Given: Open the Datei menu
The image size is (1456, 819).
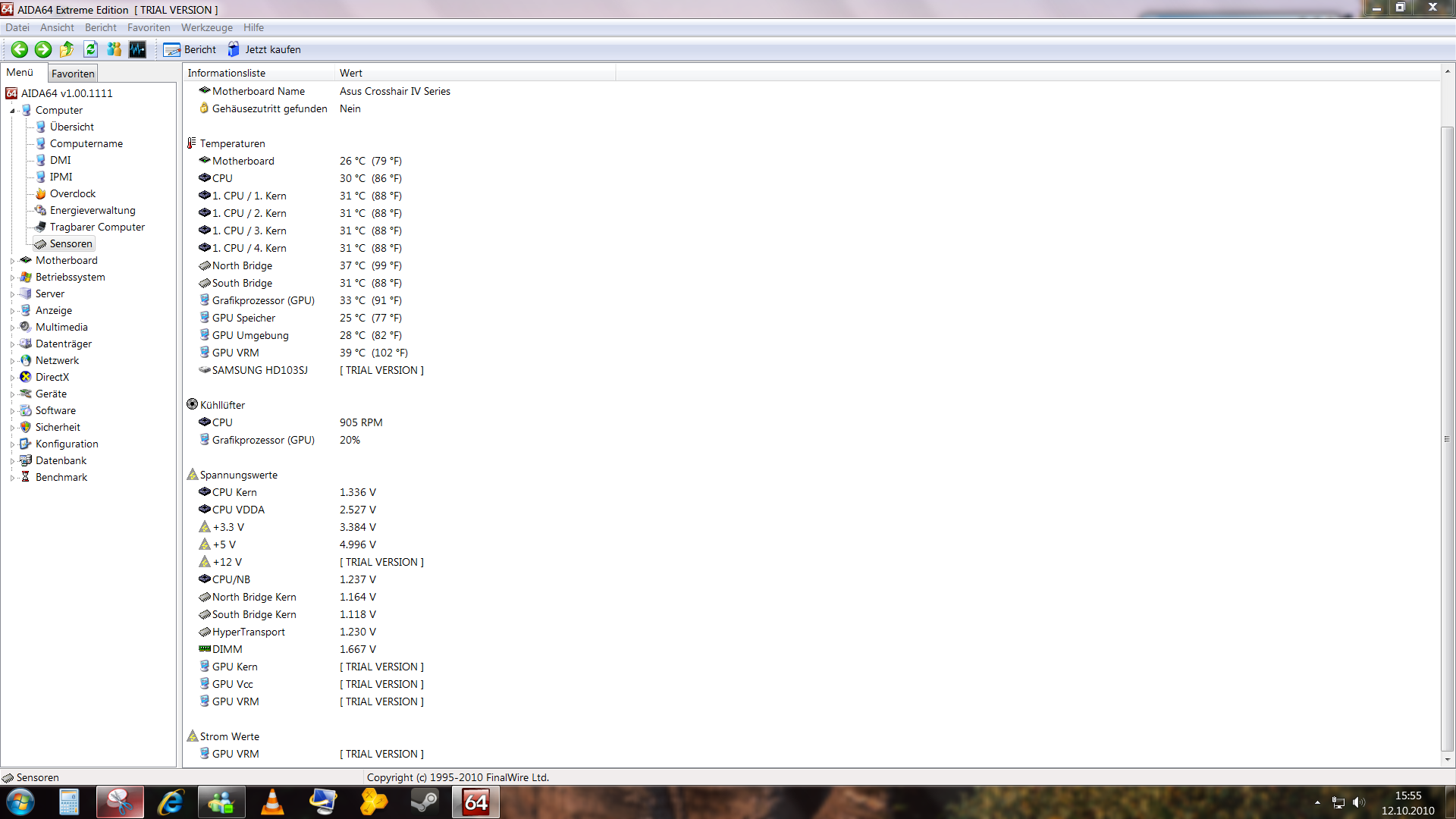Looking at the screenshot, I should click(17, 27).
